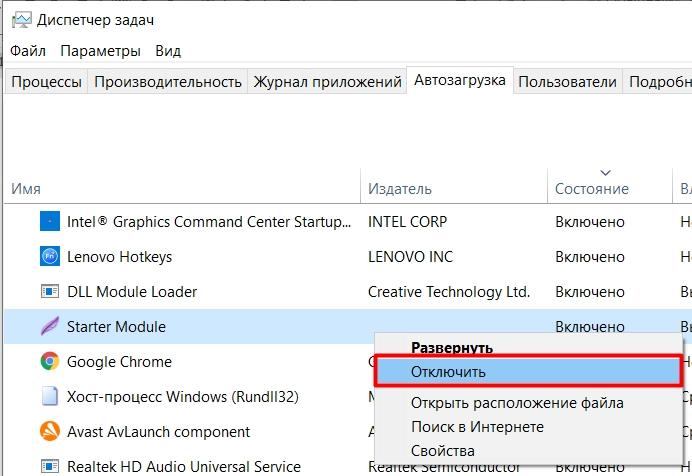692x476 pixels.
Task: Select Realtek HD Audio Universal Service name
Action: (x=184, y=466)
